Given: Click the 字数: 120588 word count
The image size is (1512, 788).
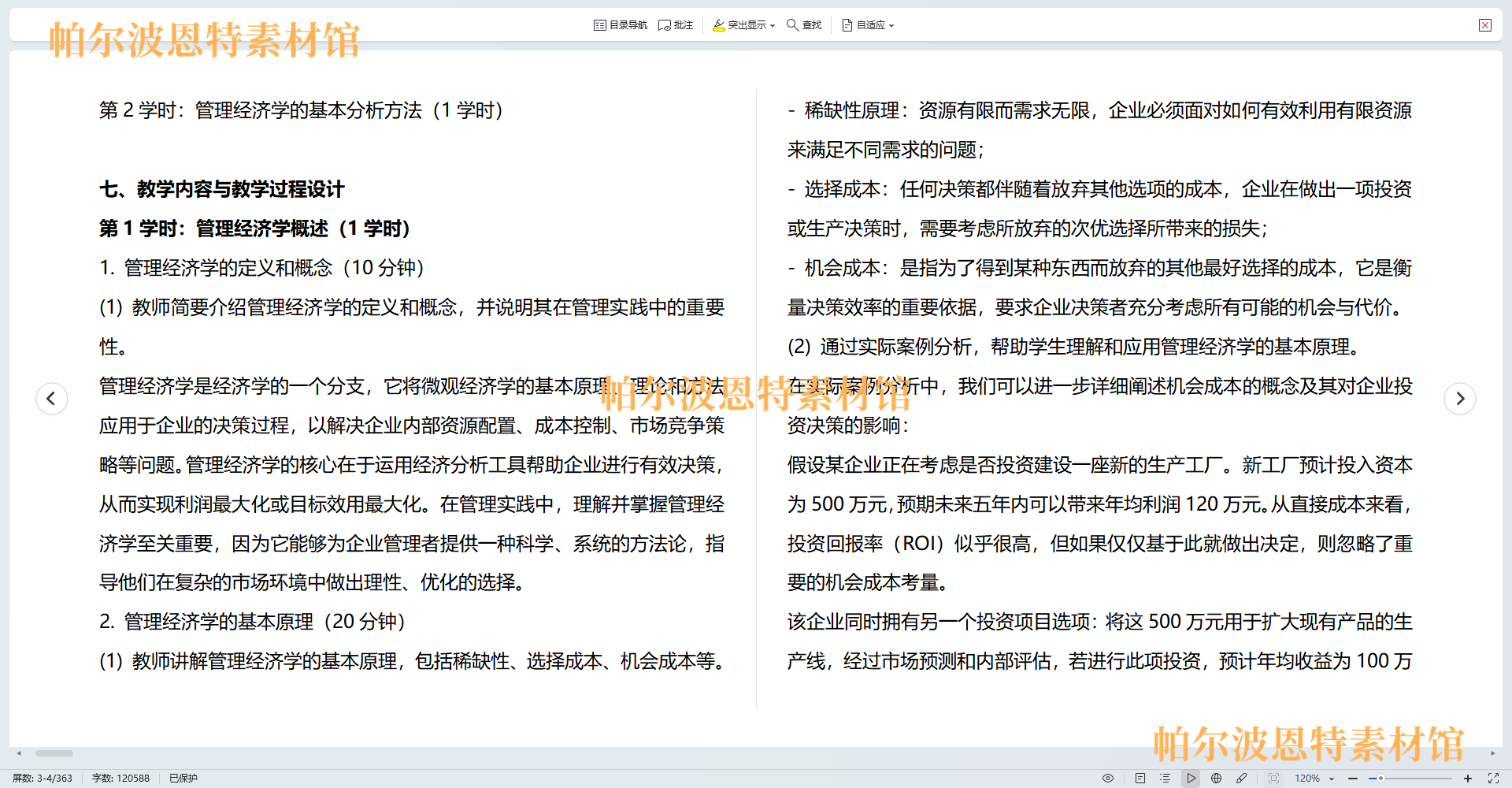Looking at the screenshot, I should coord(120,778).
